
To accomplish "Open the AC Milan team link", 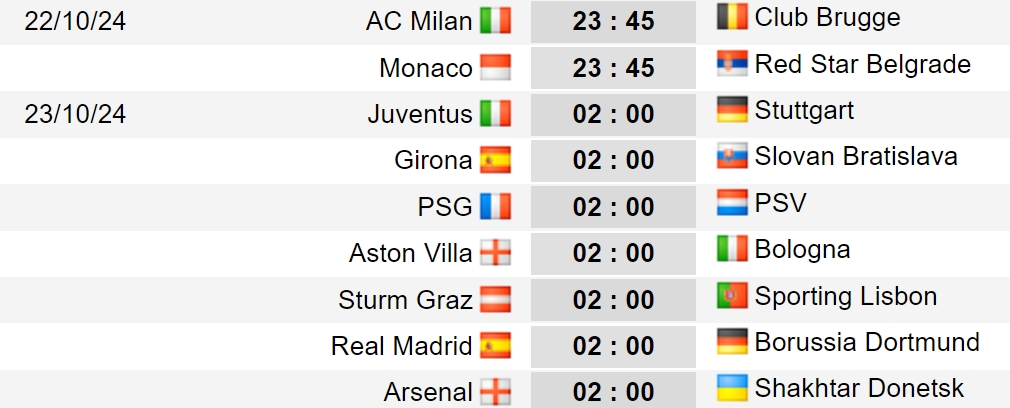I will [x=419, y=21].
